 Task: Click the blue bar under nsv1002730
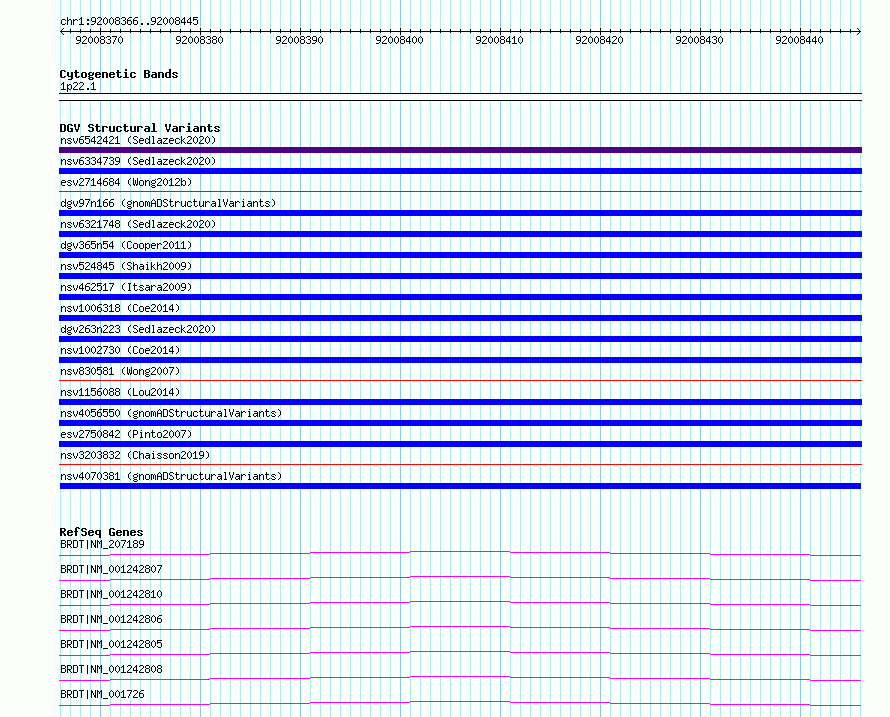click(x=460, y=360)
